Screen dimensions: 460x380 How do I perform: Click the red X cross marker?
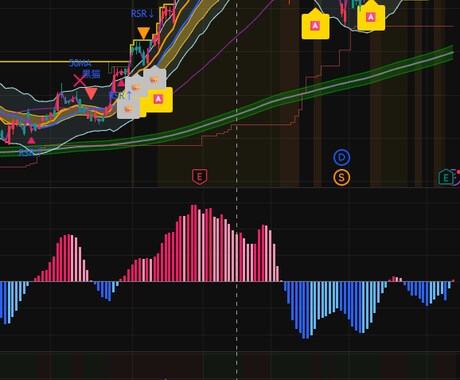(79, 81)
